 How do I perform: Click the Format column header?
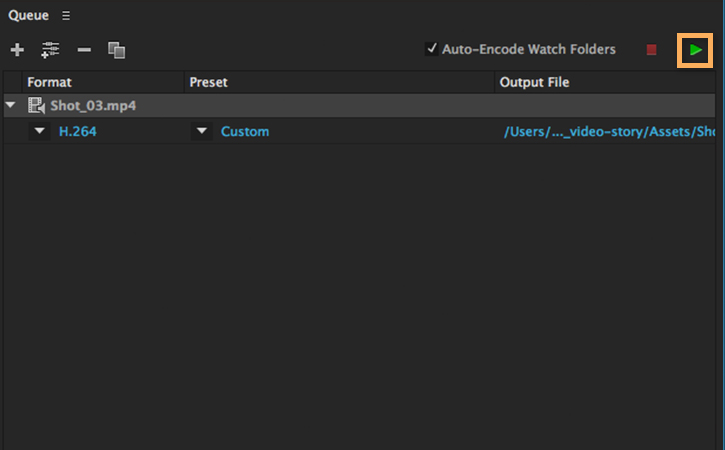pyautogui.click(x=50, y=82)
